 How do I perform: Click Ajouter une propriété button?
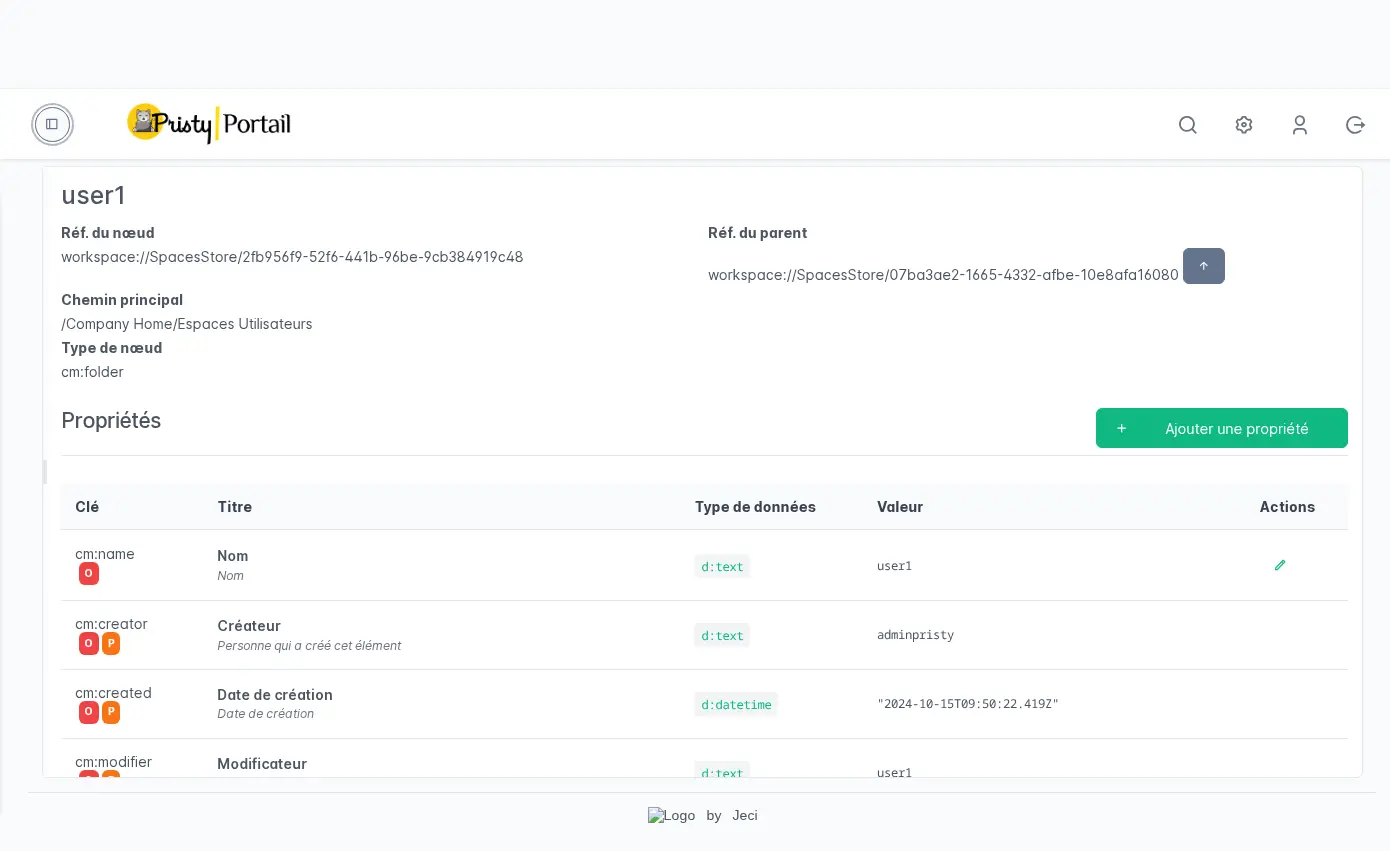coord(1221,428)
